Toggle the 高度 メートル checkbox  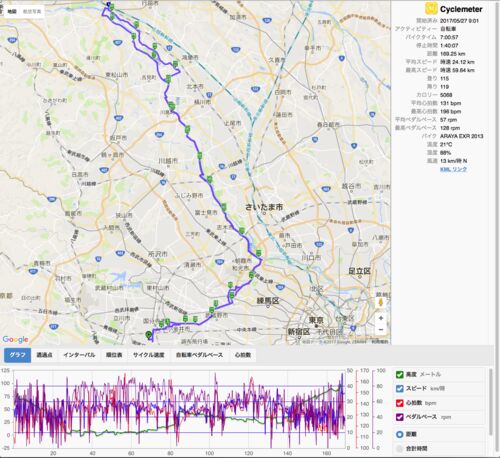[399, 374]
